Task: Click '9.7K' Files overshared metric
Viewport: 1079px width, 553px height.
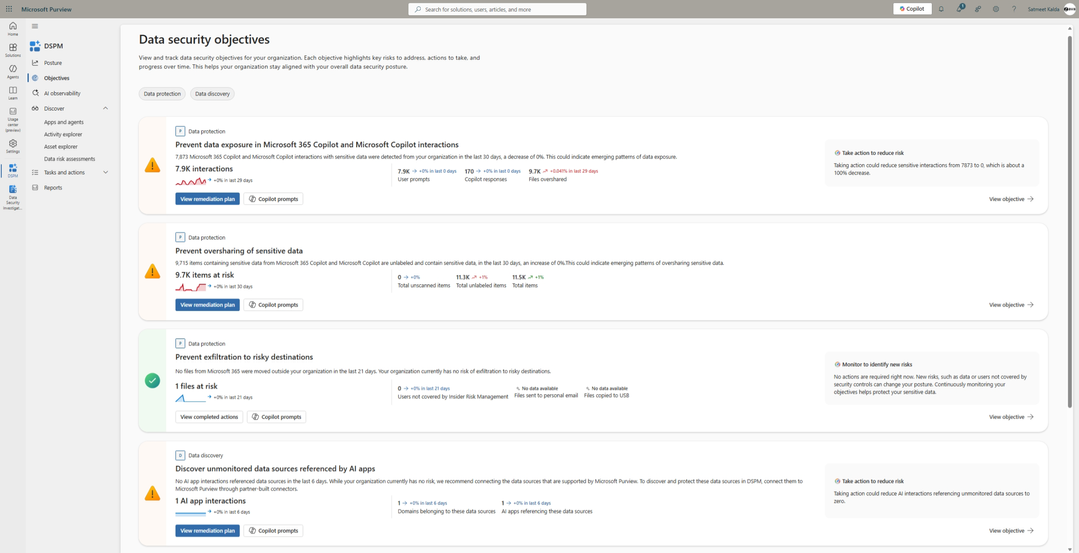Action: point(535,171)
